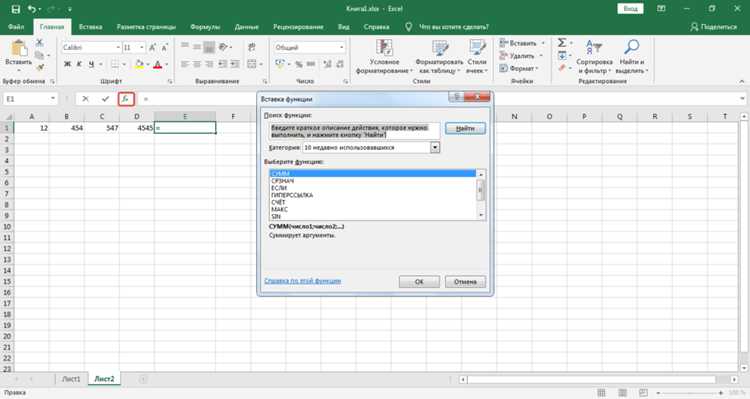This screenshot has width=750, height=399.
Task: Open the Категория dropdown in dialog
Action: [x=434, y=147]
